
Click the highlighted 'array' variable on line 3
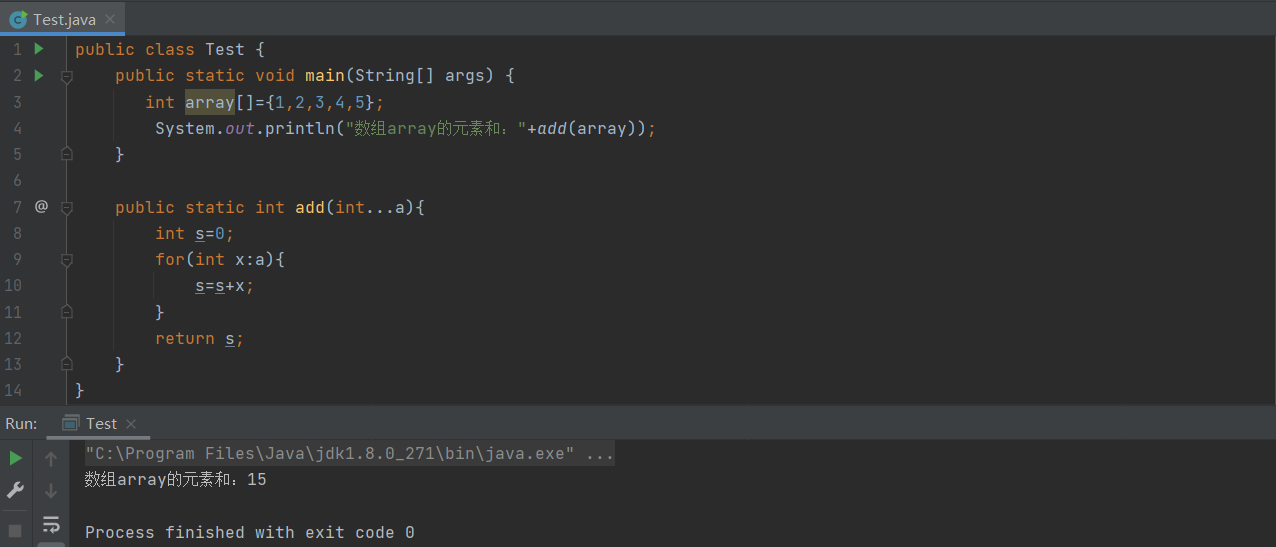(x=210, y=102)
